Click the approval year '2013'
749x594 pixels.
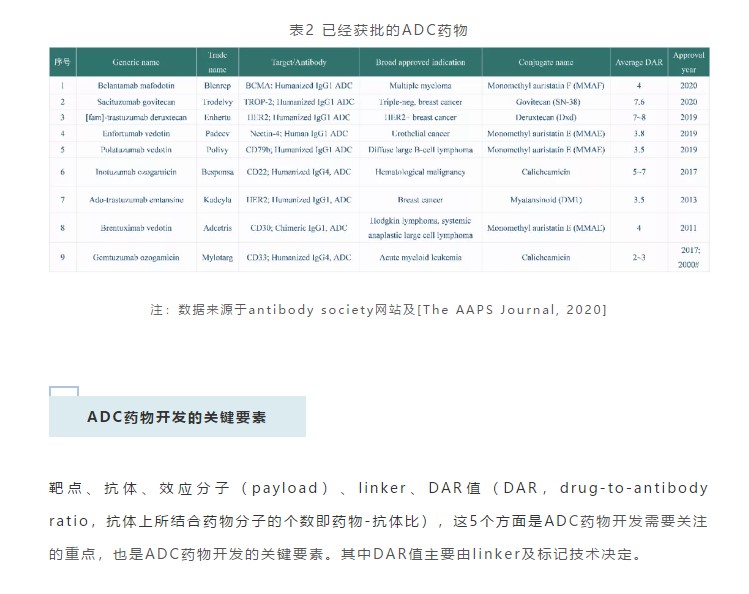688,200
